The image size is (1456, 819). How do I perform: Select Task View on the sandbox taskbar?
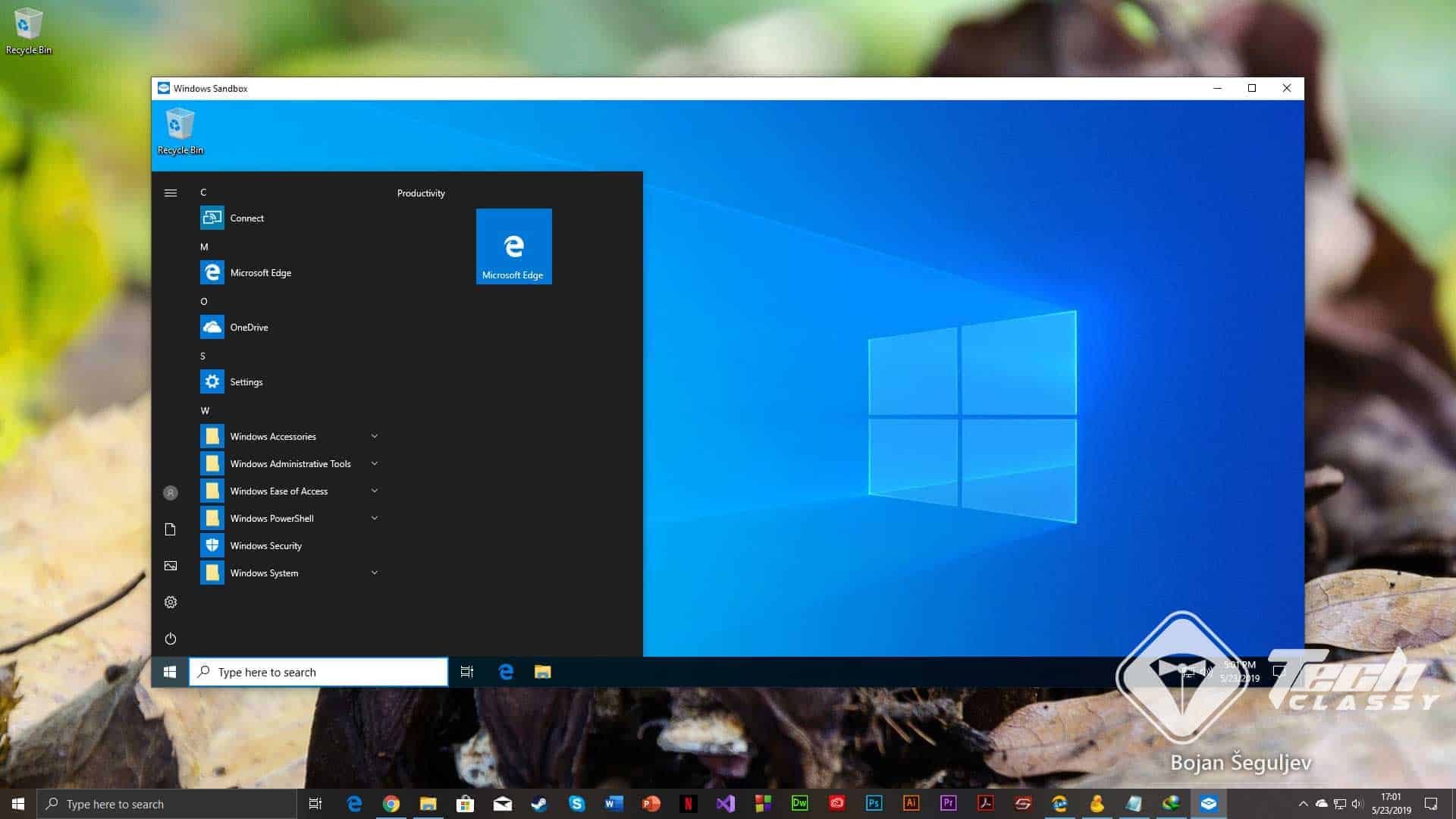[x=467, y=672]
